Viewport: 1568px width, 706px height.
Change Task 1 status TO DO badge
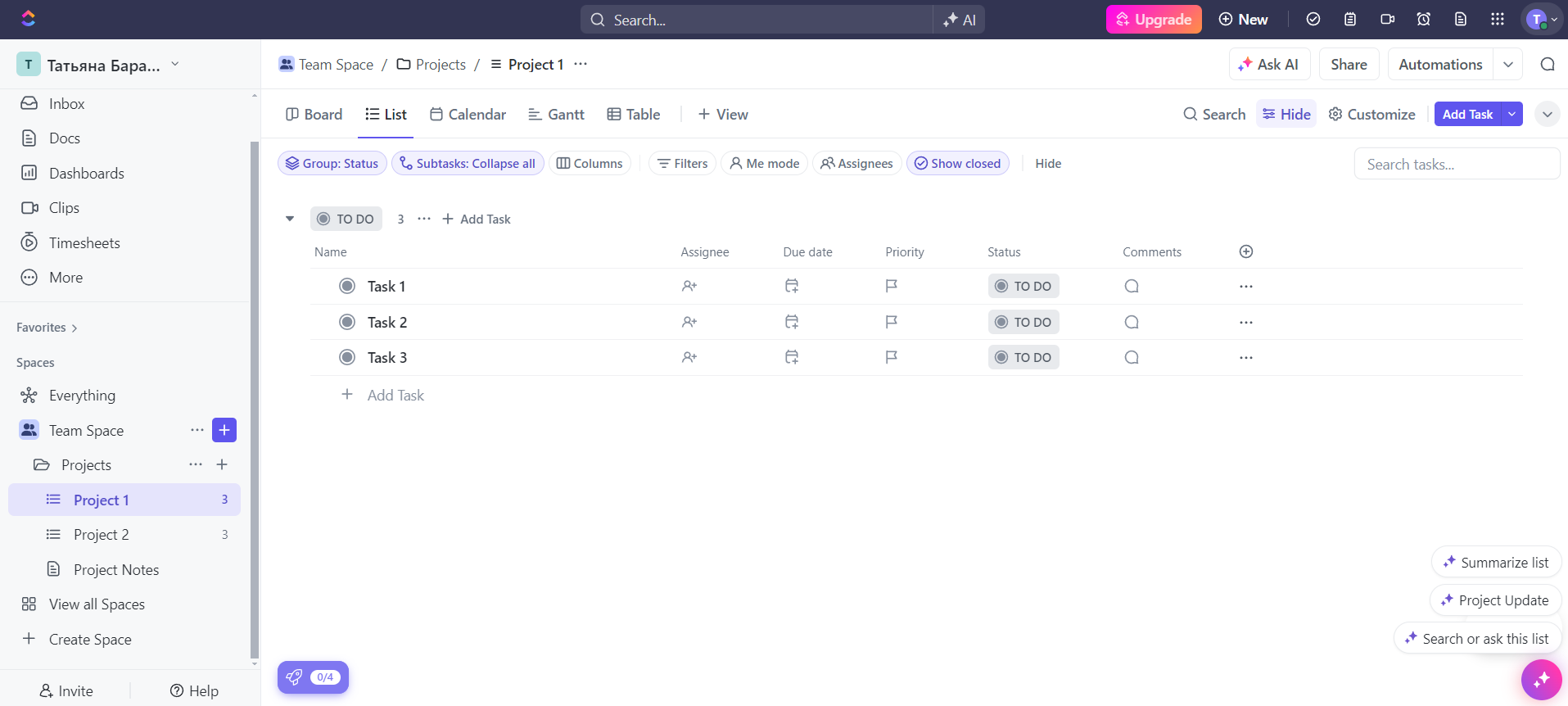(1023, 286)
